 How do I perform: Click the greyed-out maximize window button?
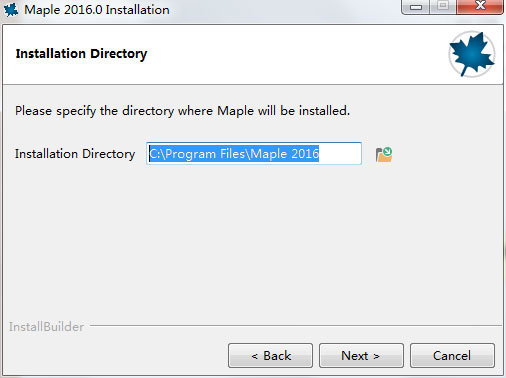pos(443,7)
